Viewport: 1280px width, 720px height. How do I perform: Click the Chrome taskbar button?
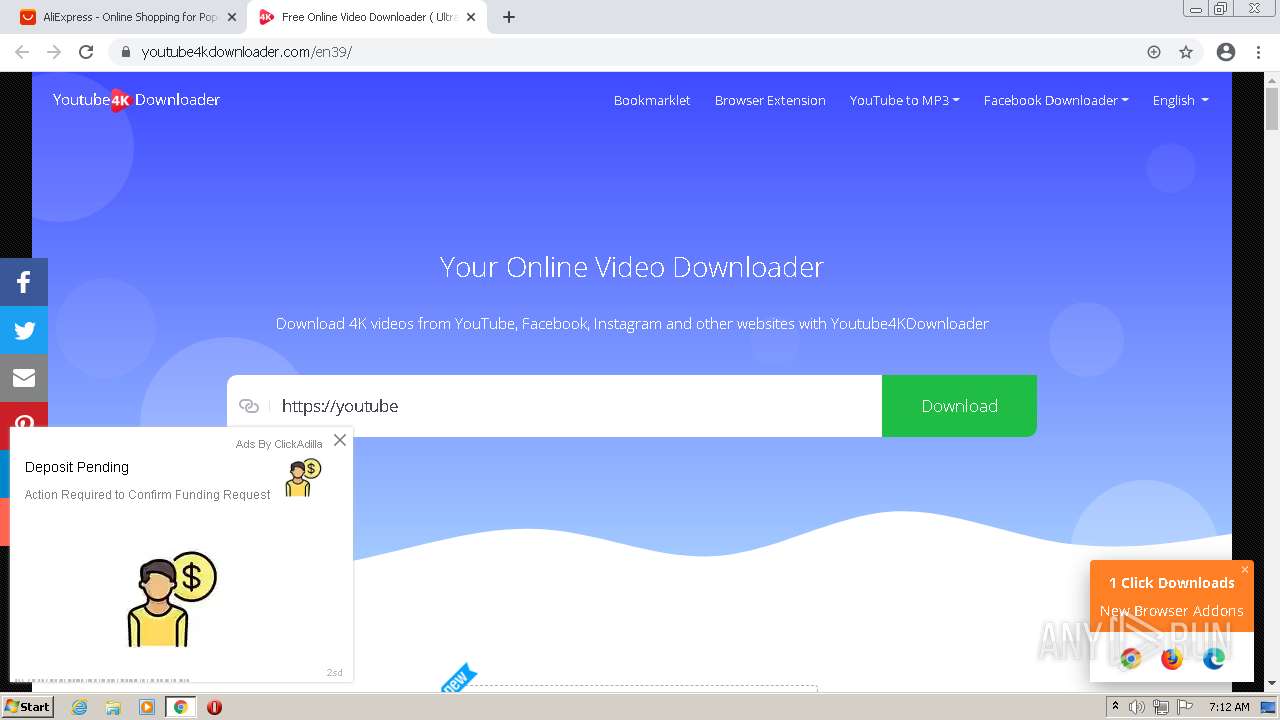[180, 707]
